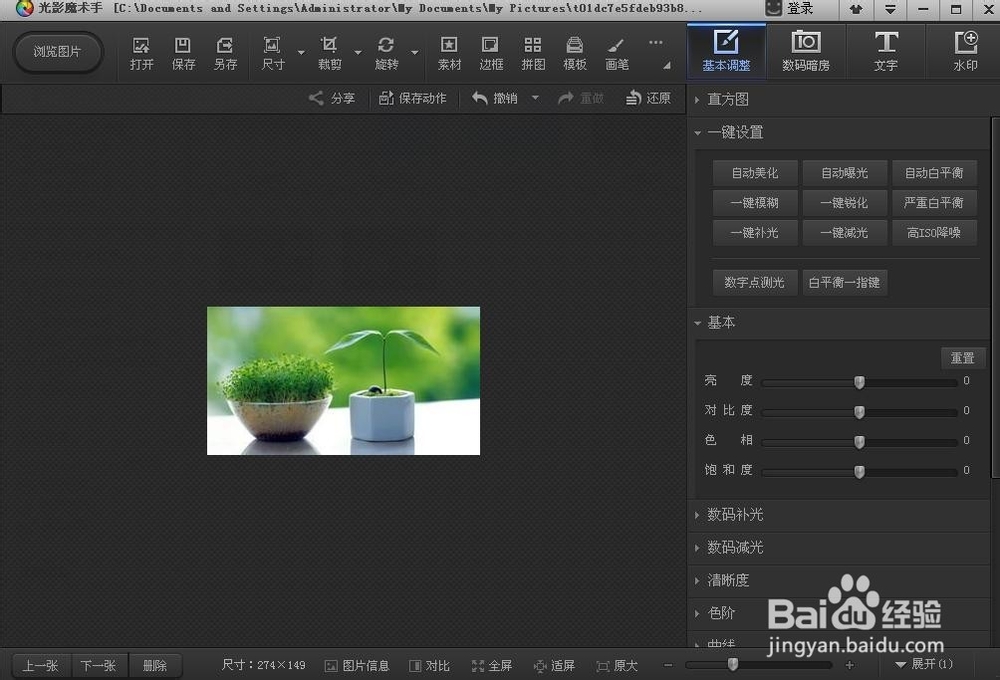Enter 全屏 fullscreen mode
The width and height of the screenshot is (1000, 680).
(x=492, y=666)
